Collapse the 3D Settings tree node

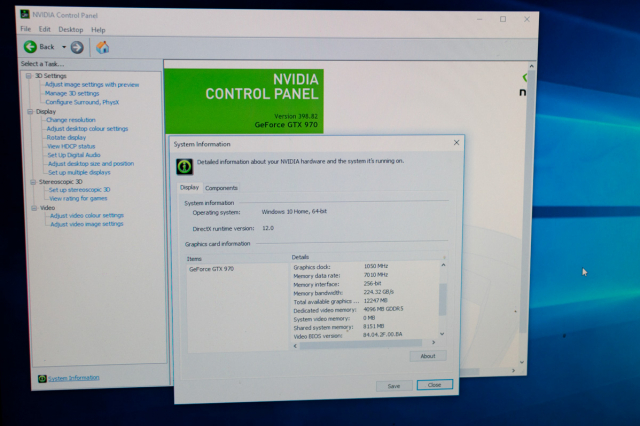[x=29, y=76]
